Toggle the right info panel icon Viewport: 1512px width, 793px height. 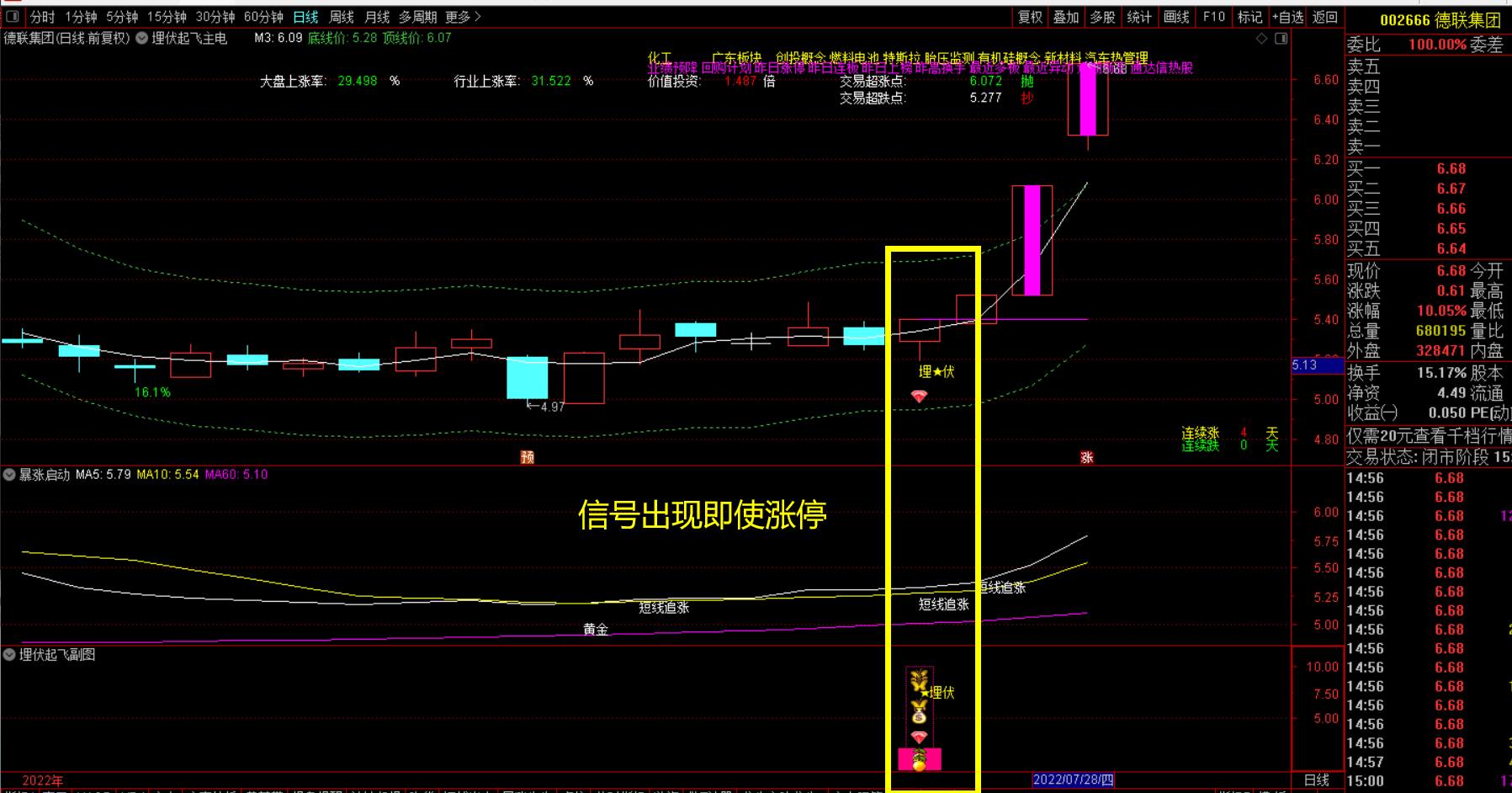tap(1281, 39)
